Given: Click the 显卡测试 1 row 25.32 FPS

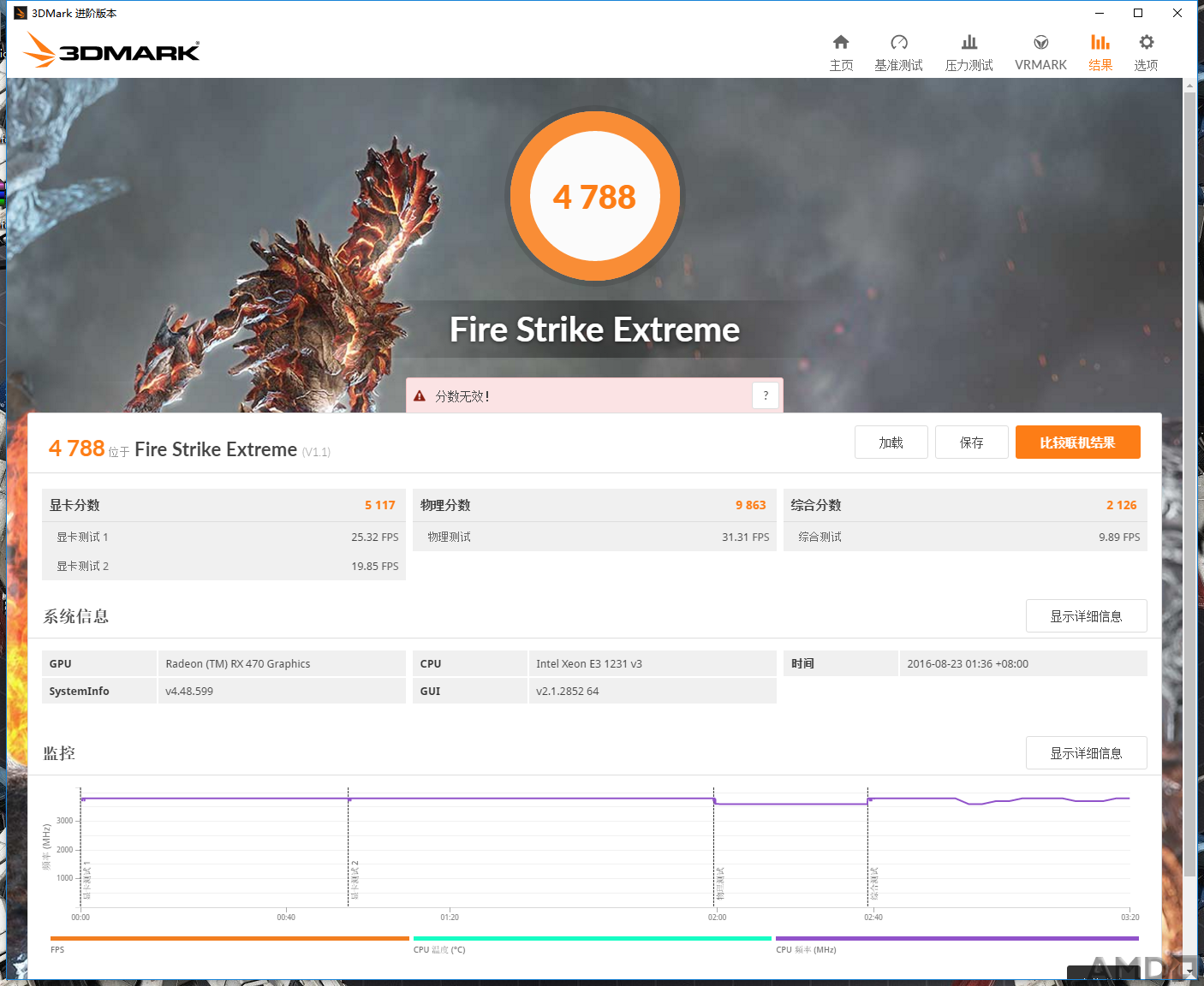Looking at the screenshot, I should 224,537.
